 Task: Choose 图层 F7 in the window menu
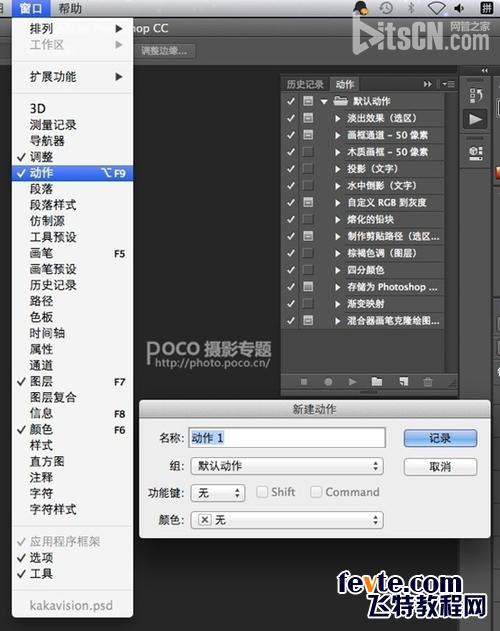[72, 381]
